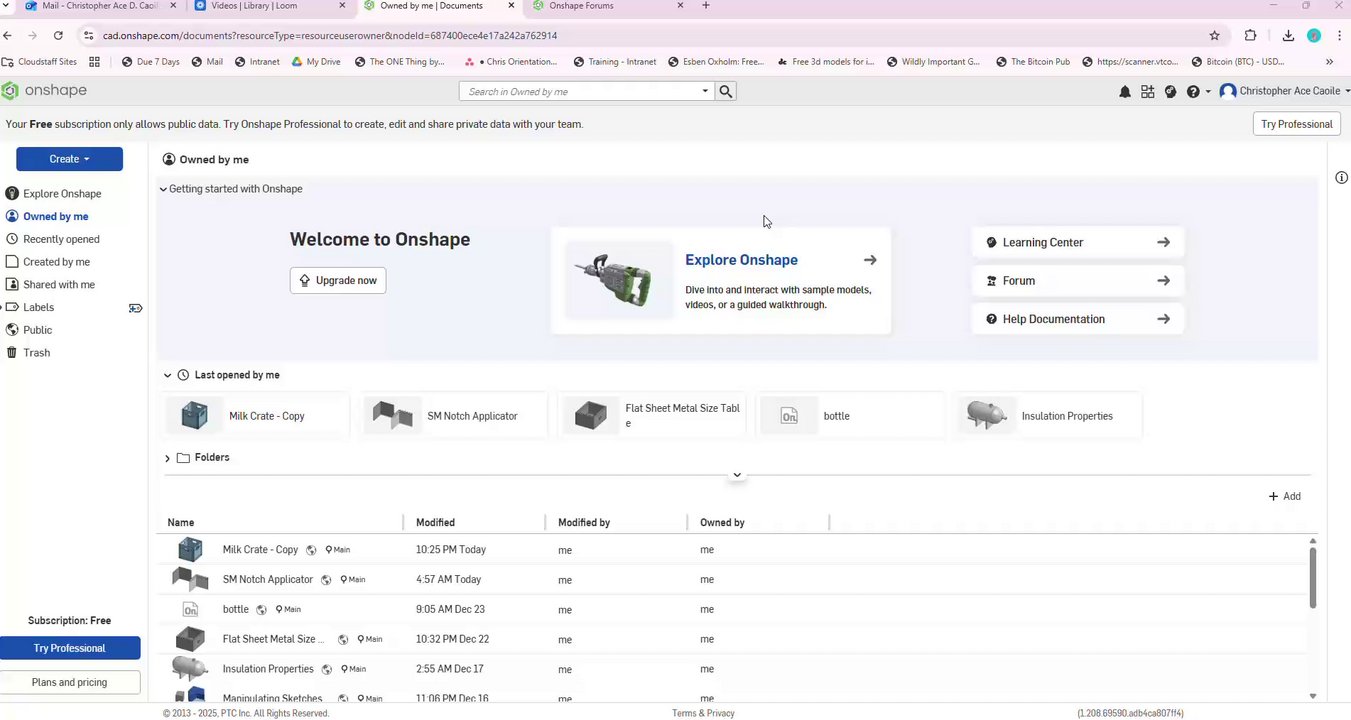This screenshot has width=1351, height=720.
Task: Click the Labels manage icon in sidebar
Action: click(135, 308)
